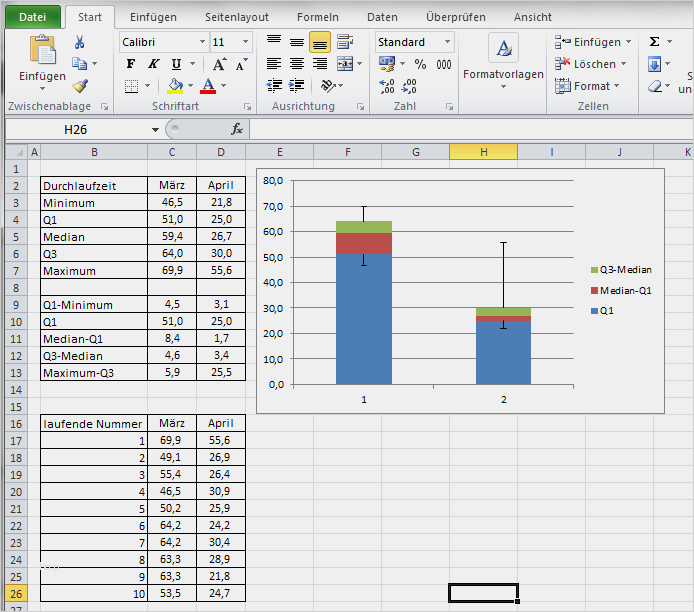
Task: Apply percent style number format
Action: coord(420,65)
